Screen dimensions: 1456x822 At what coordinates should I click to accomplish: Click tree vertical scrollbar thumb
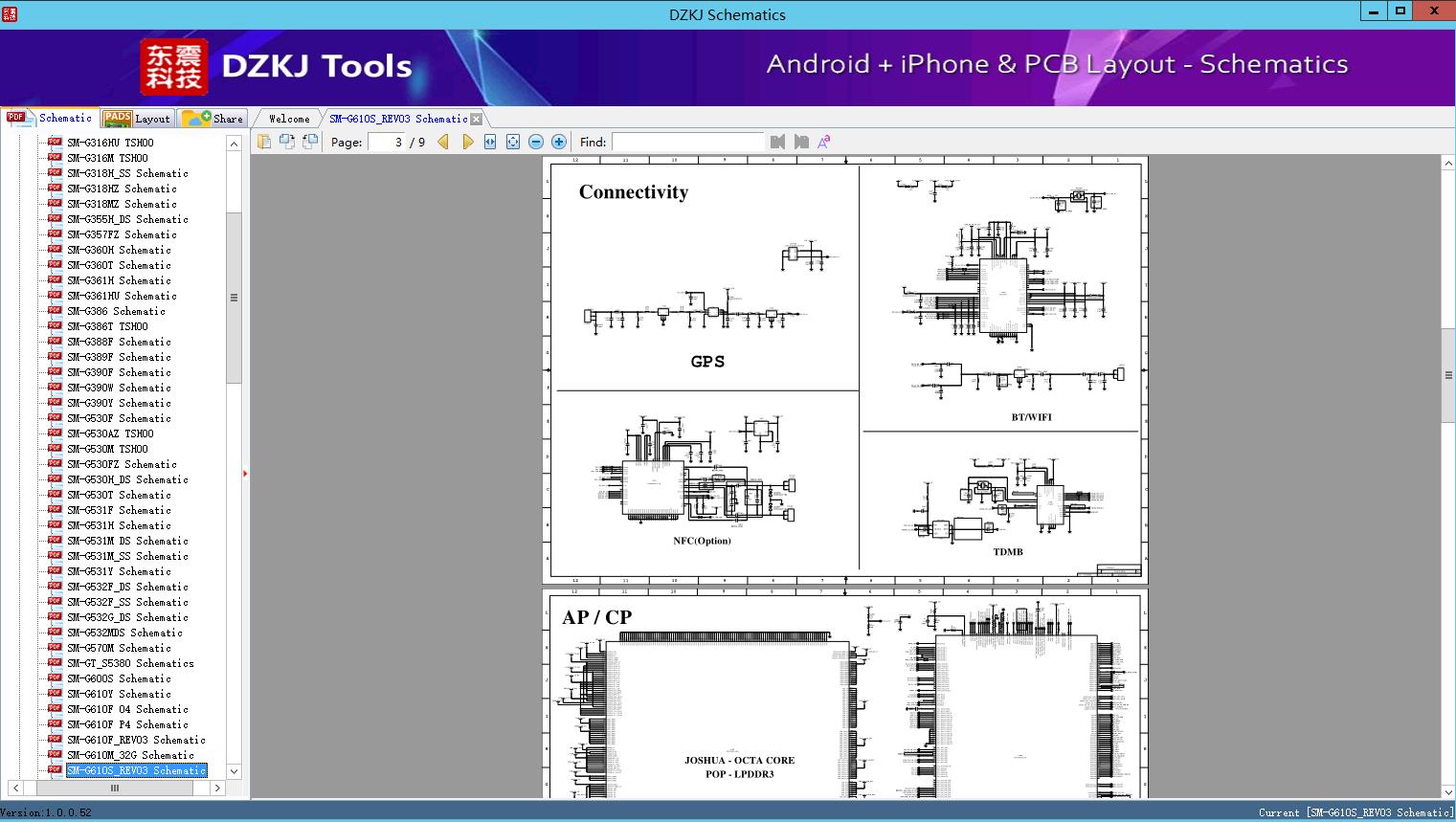coord(234,298)
